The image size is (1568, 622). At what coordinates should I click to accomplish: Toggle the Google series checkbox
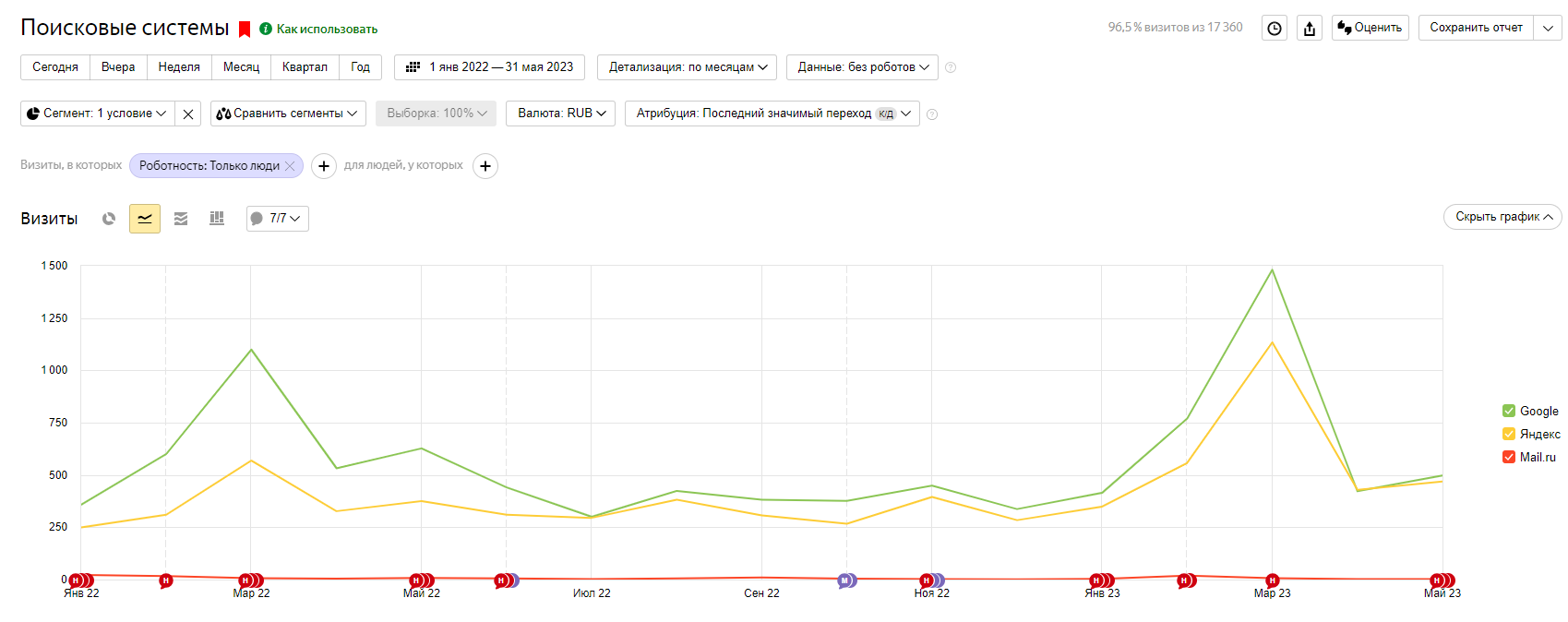[1509, 411]
